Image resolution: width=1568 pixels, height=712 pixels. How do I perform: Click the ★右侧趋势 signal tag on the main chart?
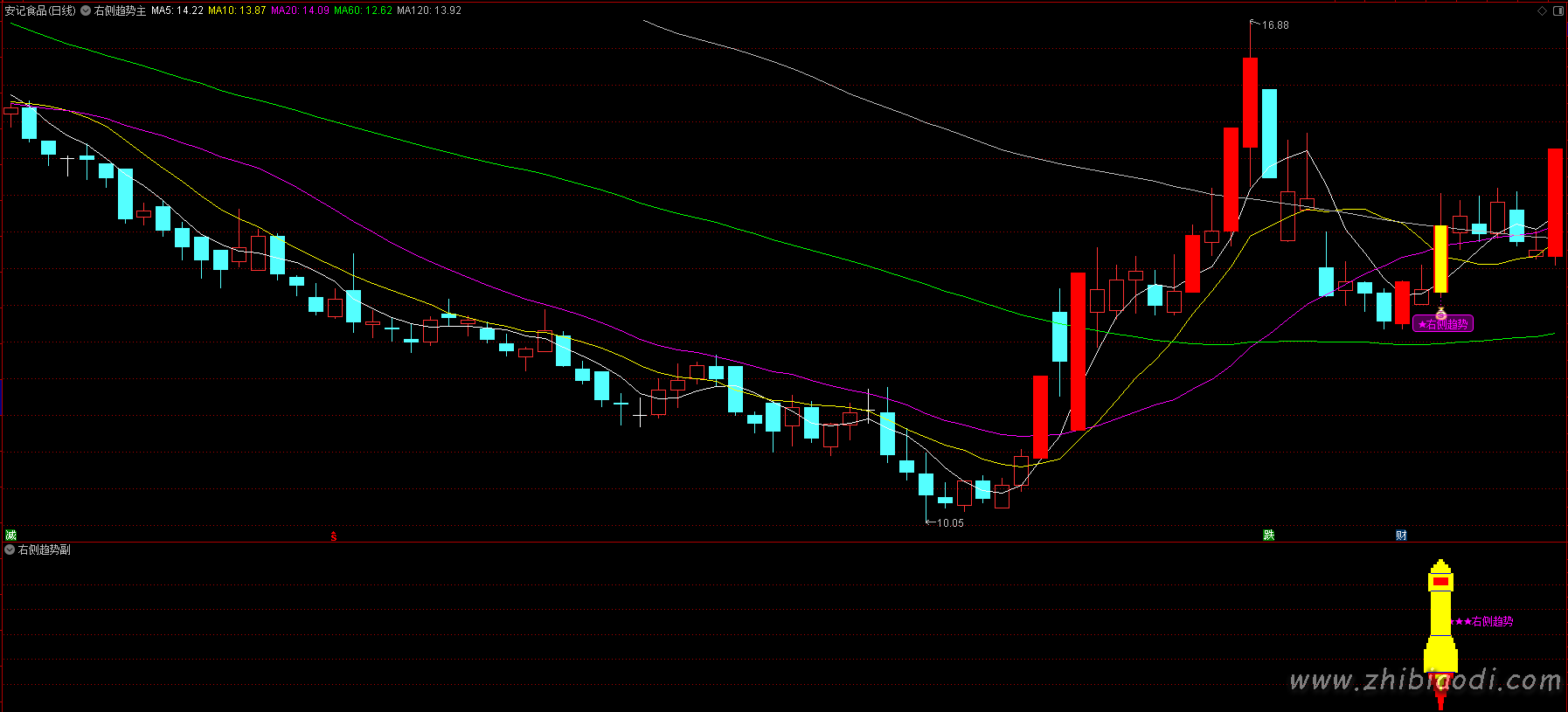[1443, 324]
